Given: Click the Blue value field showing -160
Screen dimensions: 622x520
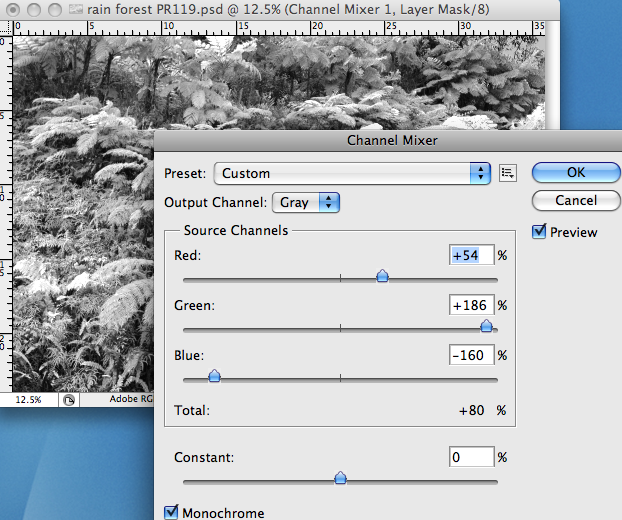Looking at the screenshot, I should pyautogui.click(x=472, y=355).
